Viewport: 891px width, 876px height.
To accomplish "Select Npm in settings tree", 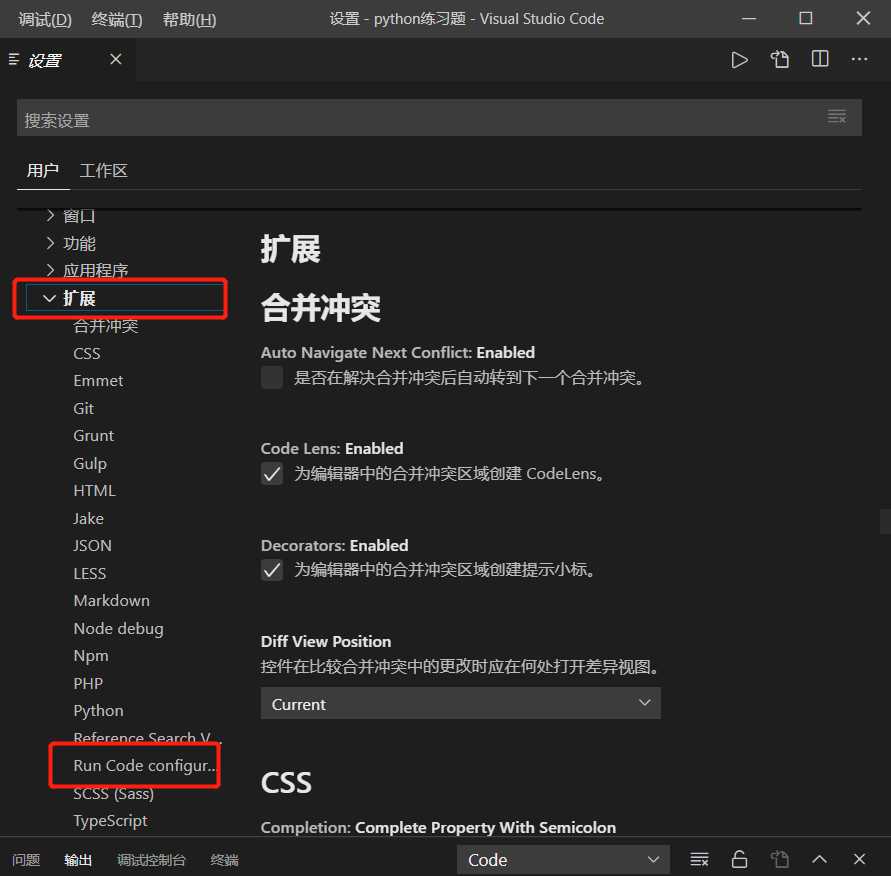I will (91, 656).
